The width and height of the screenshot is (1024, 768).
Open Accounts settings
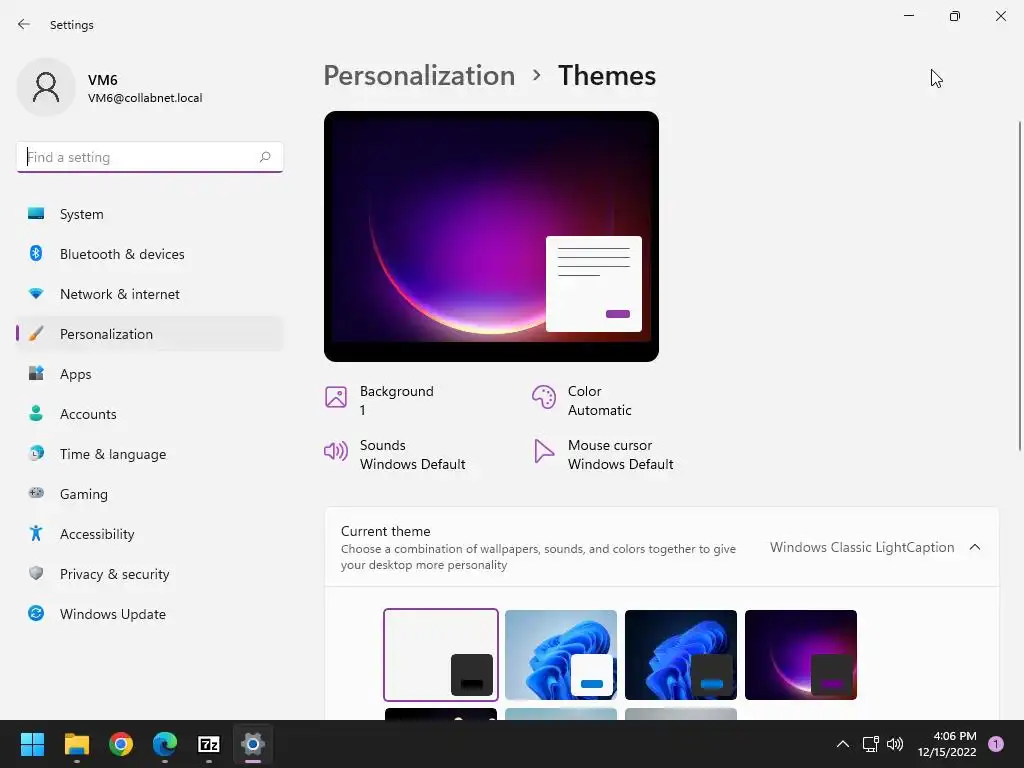[x=150, y=414]
